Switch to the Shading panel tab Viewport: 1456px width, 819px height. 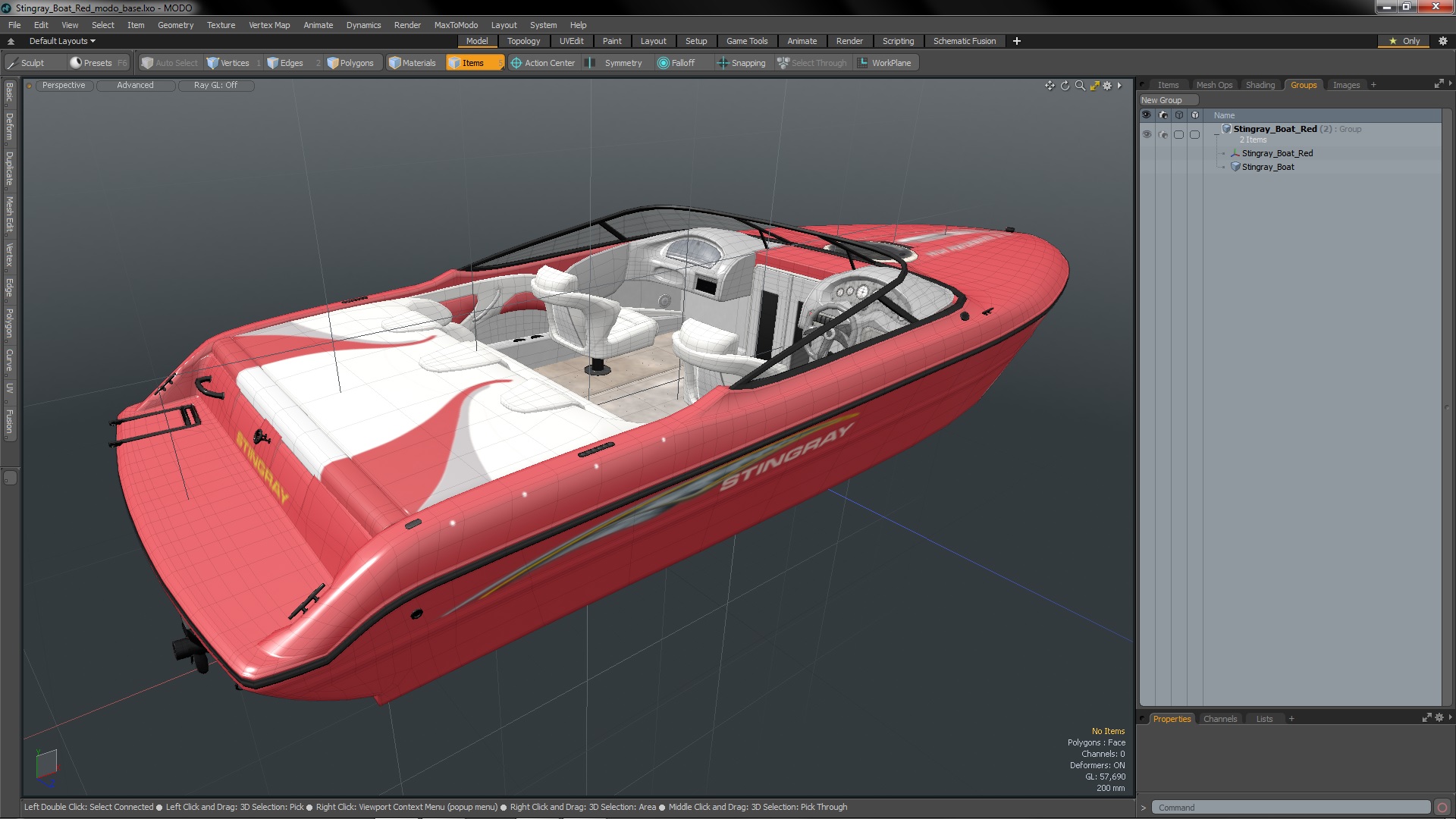(1260, 85)
